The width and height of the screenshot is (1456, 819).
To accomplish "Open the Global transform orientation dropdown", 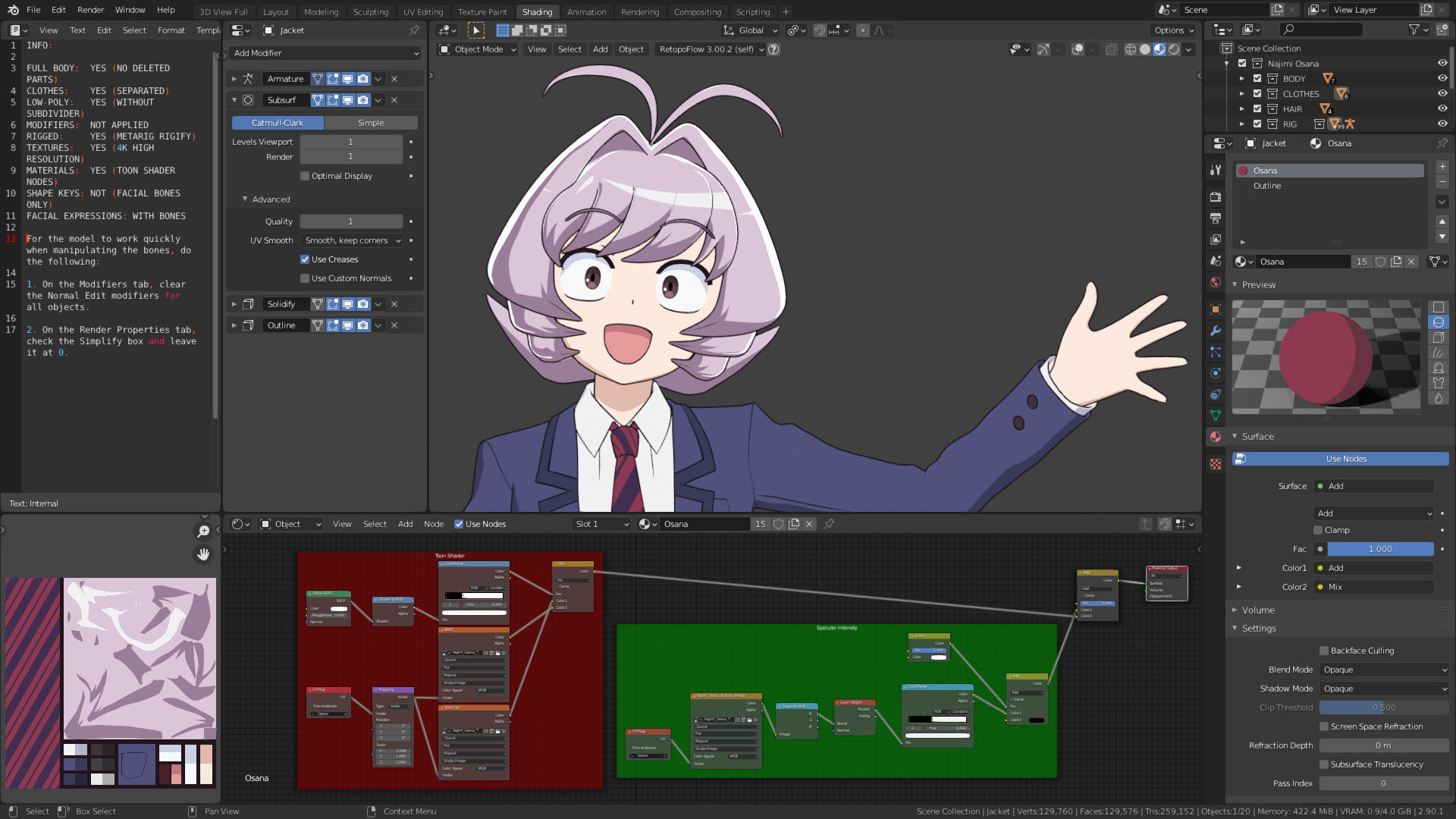I will click(x=751, y=30).
